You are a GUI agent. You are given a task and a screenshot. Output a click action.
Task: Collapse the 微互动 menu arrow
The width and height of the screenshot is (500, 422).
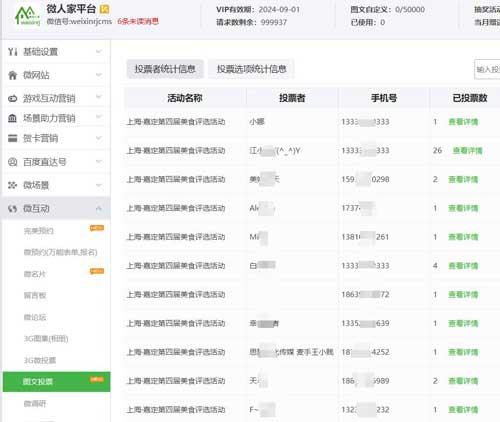tap(99, 209)
